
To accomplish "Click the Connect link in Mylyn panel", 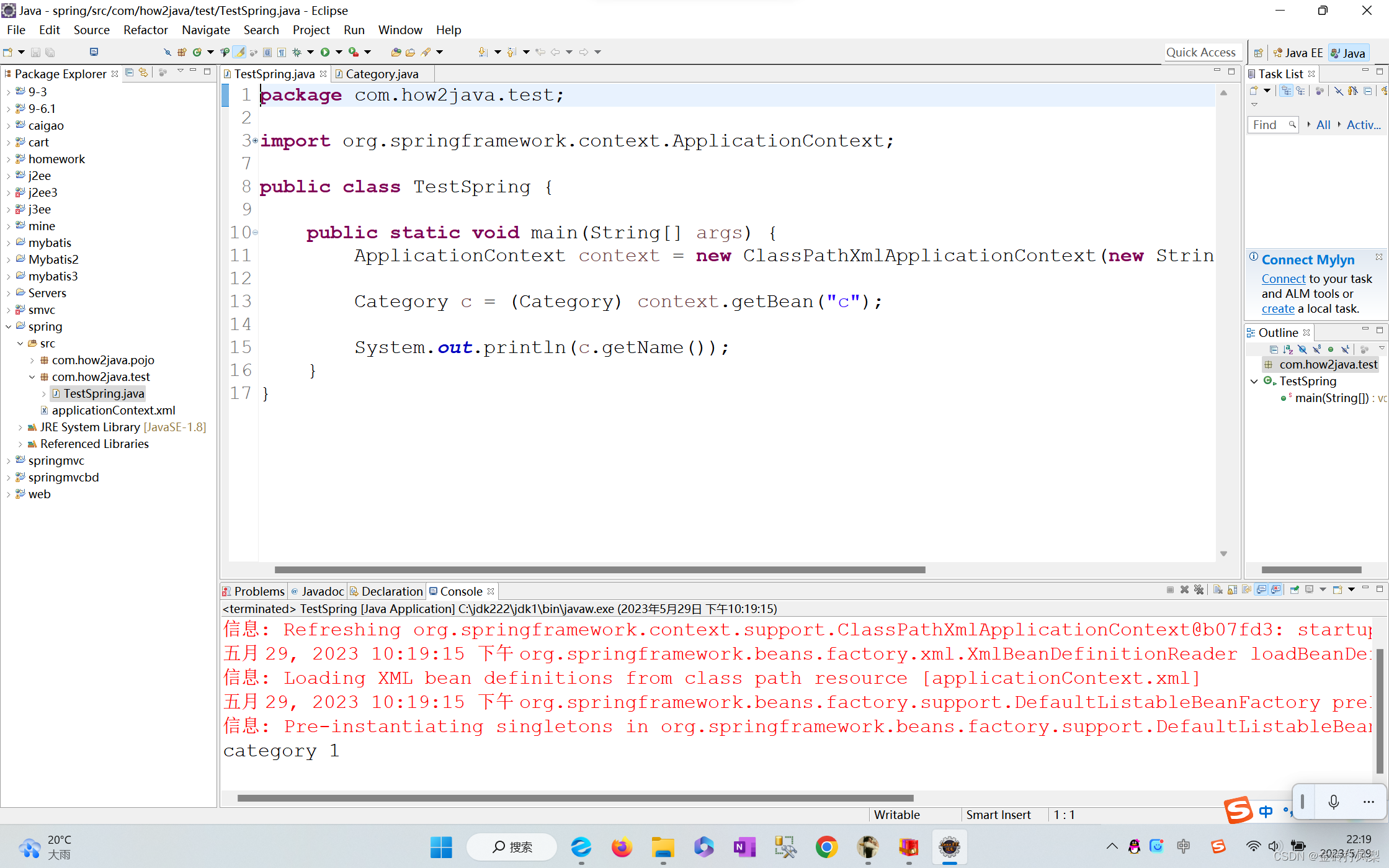I will (1283, 279).
